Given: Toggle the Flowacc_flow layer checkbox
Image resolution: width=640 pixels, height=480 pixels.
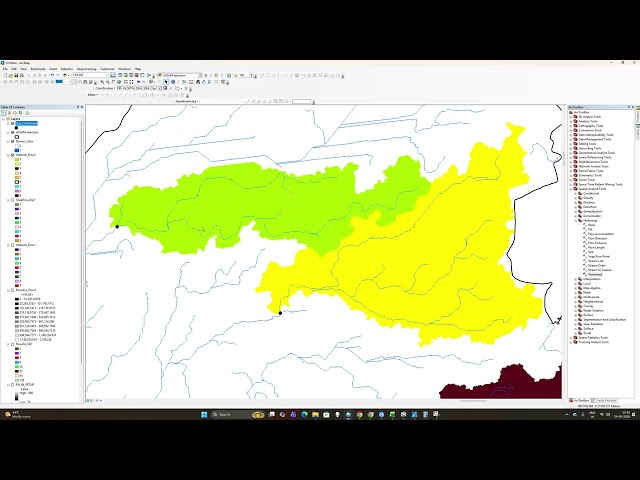Looking at the screenshot, I should point(13,141).
